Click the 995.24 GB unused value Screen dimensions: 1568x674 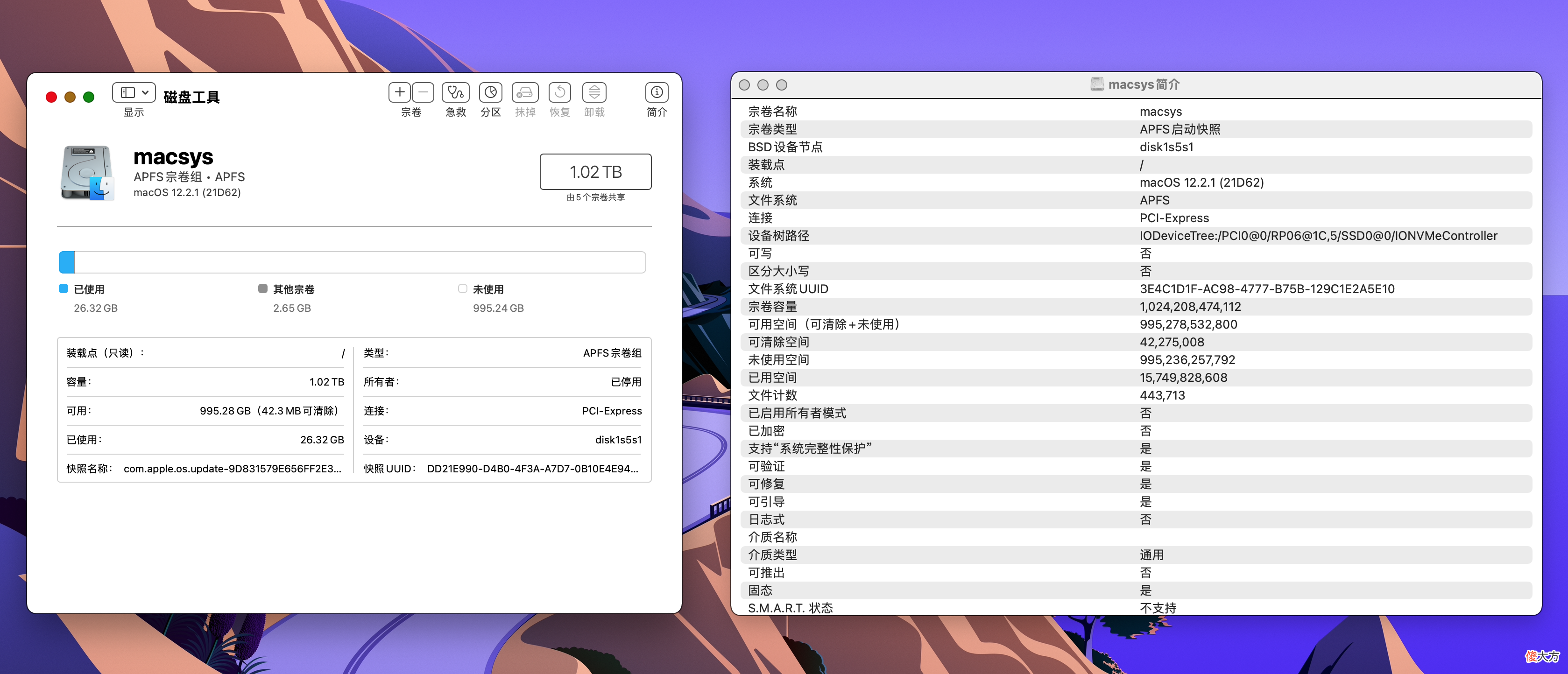[x=498, y=309]
